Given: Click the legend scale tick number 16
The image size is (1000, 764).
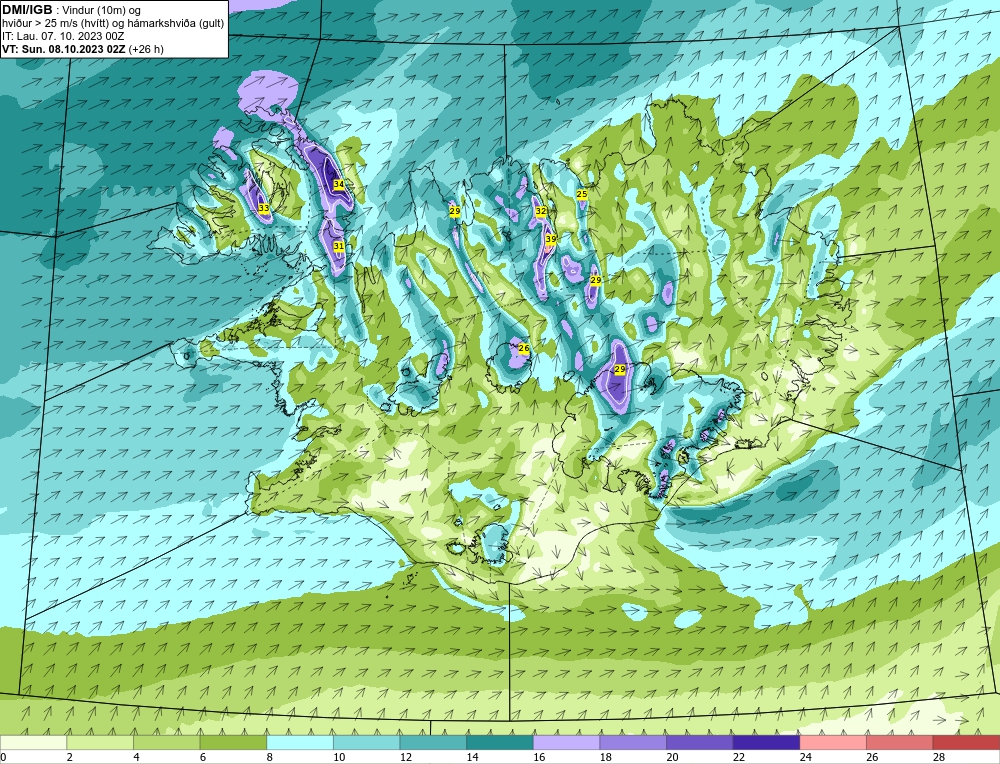Looking at the screenshot, I should coord(539,757).
